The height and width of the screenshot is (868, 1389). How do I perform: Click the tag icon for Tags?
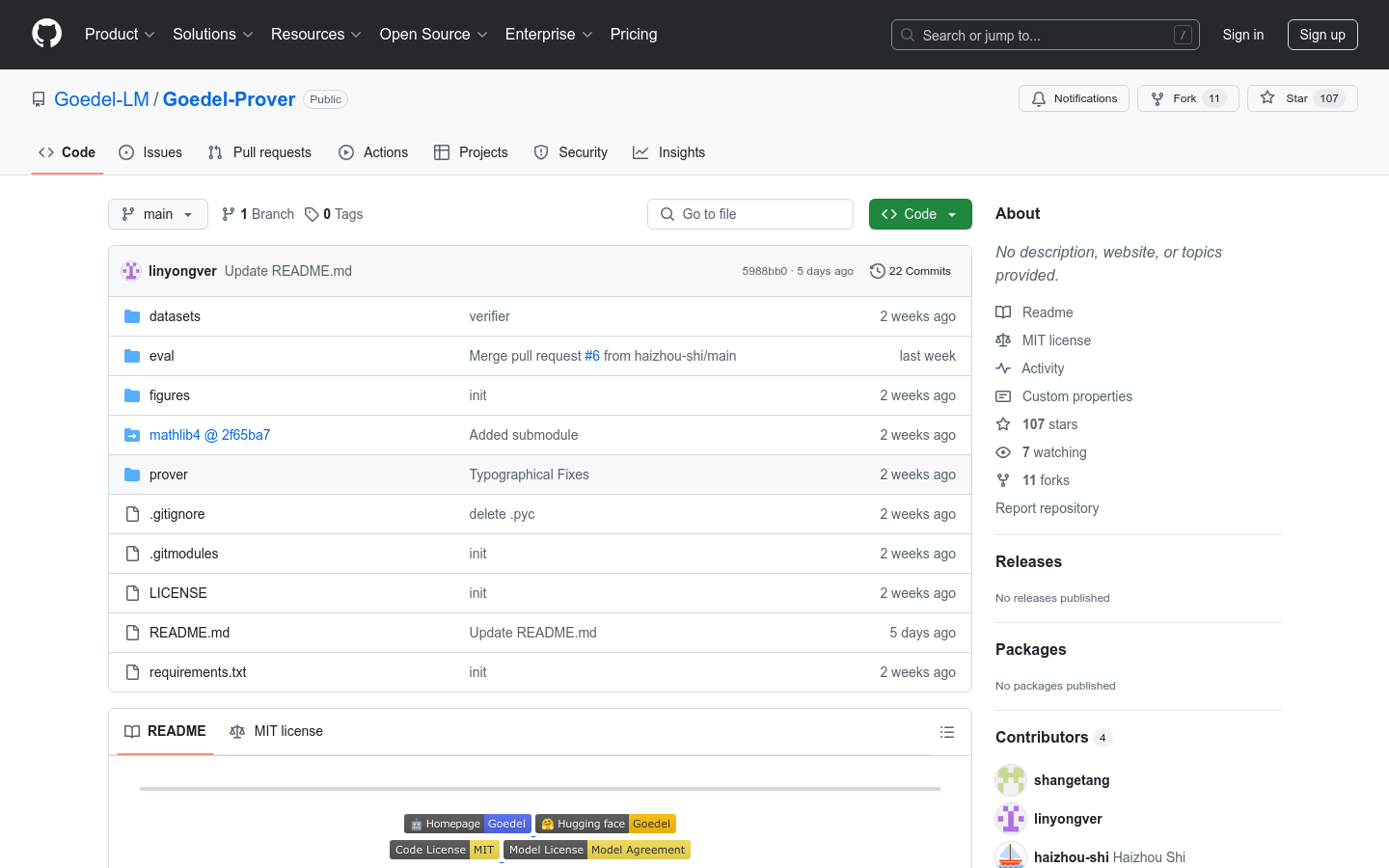coord(312,214)
